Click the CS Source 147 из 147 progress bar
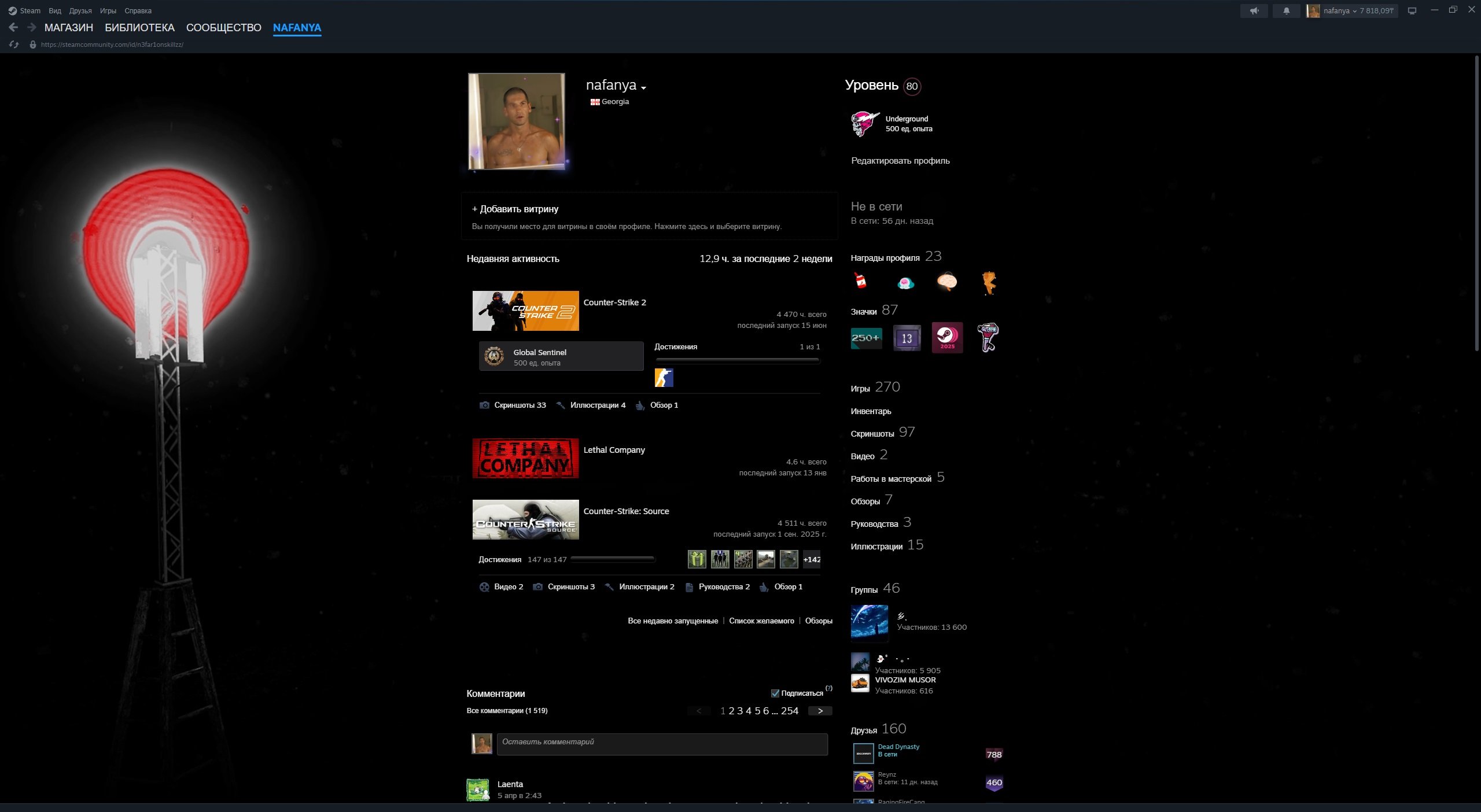Screen dimensions: 1481x812 tap(613, 559)
